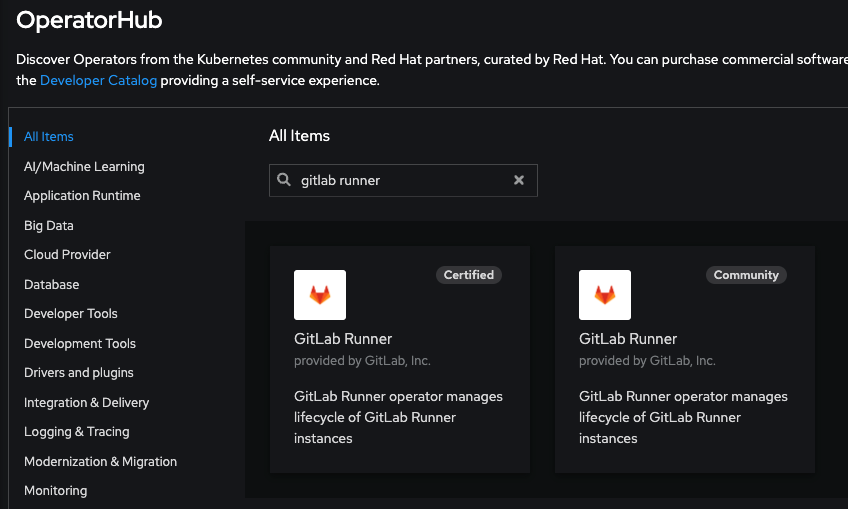Click the search magnifier icon
The image size is (848, 509).
tap(283, 180)
